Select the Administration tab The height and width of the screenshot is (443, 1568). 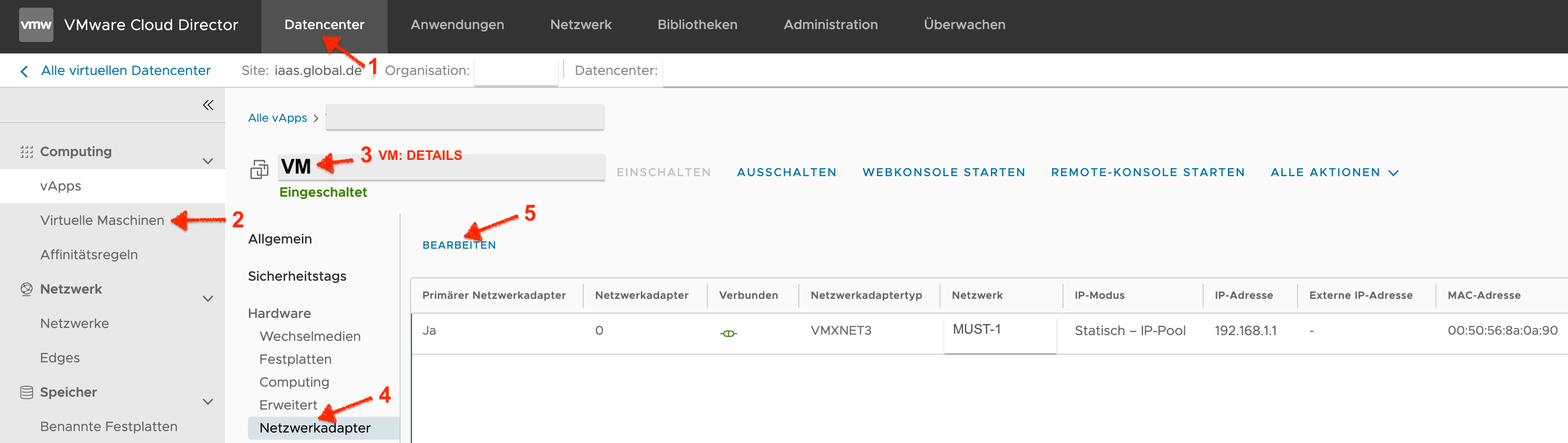831,25
